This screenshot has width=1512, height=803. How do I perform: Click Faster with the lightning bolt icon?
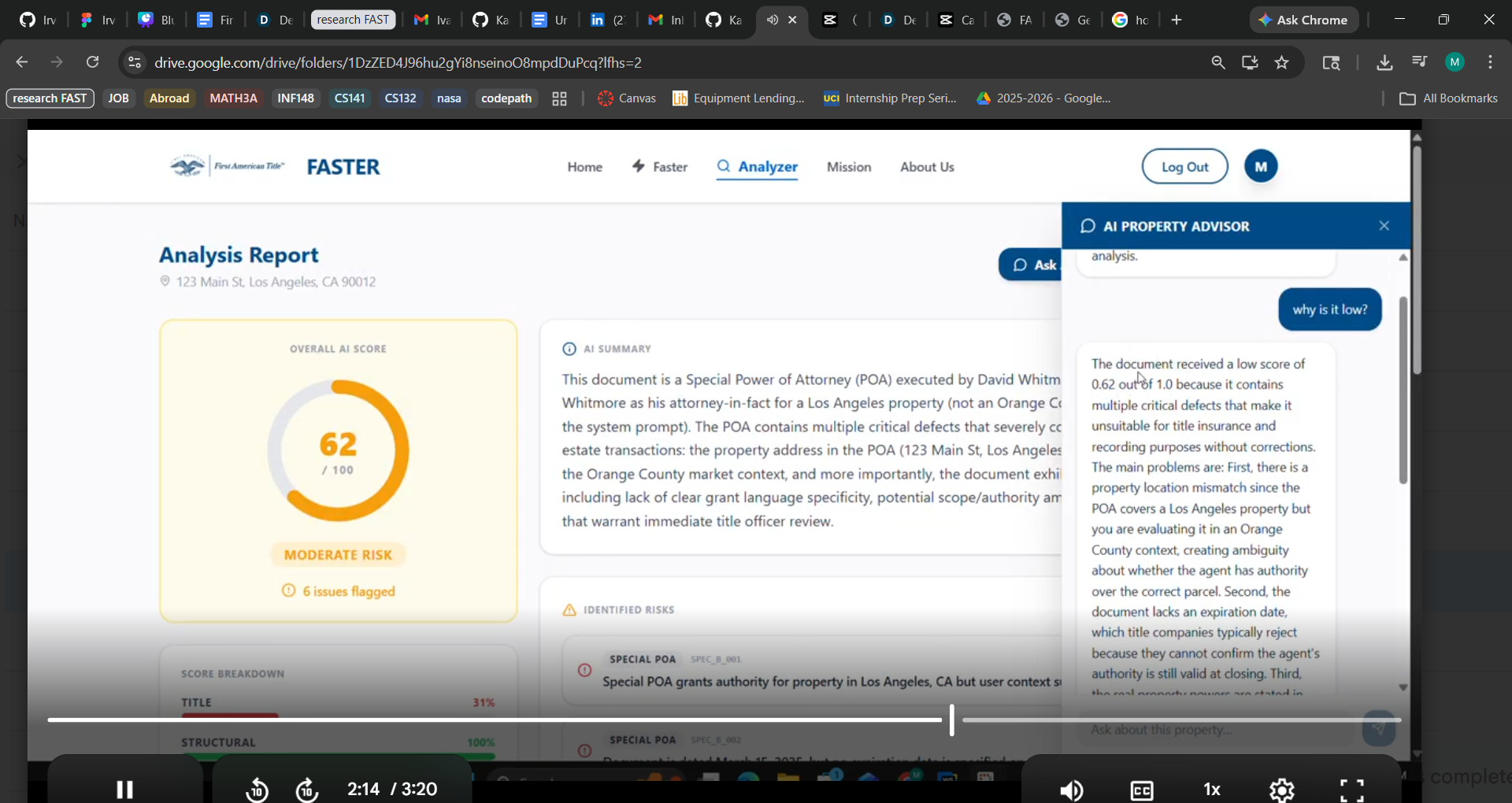click(x=660, y=167)
